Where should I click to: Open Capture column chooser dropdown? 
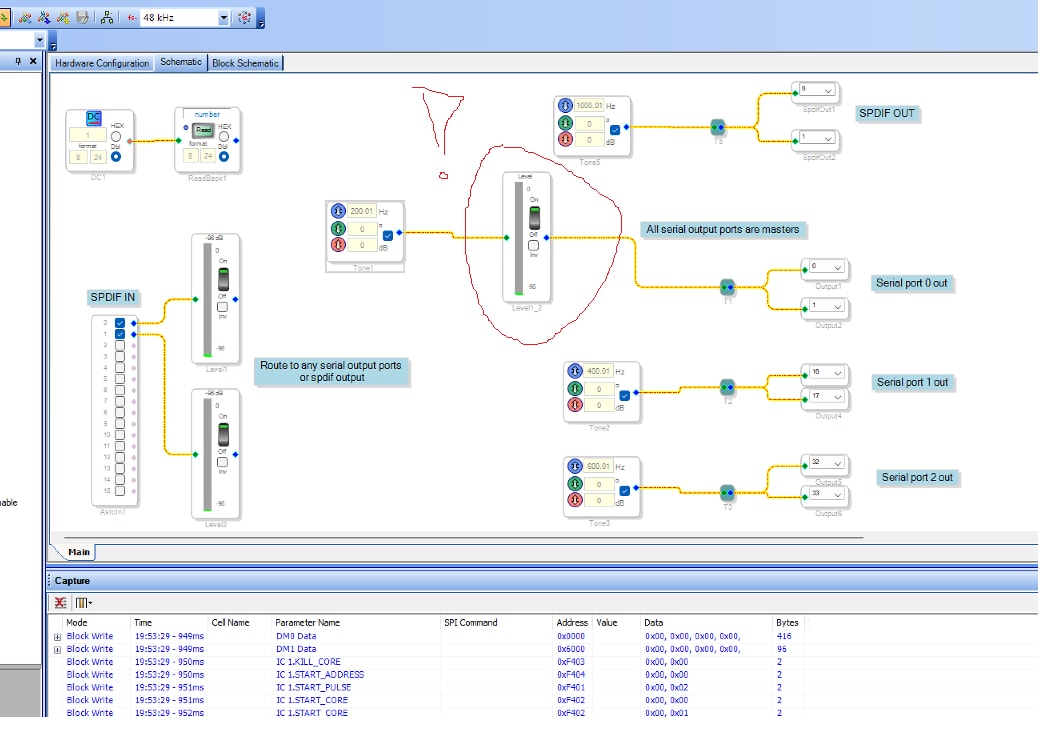(x=84, y=603)
